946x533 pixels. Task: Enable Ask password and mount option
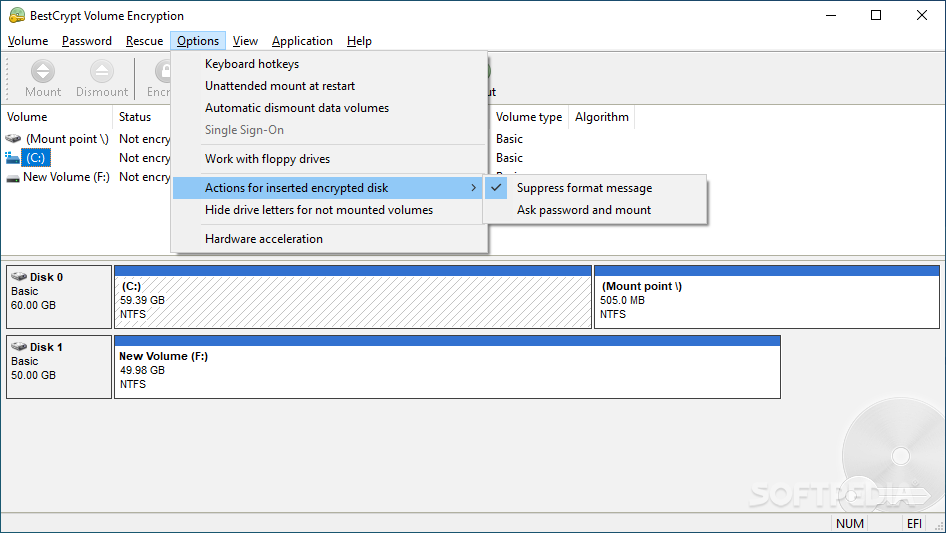(594, 209)
